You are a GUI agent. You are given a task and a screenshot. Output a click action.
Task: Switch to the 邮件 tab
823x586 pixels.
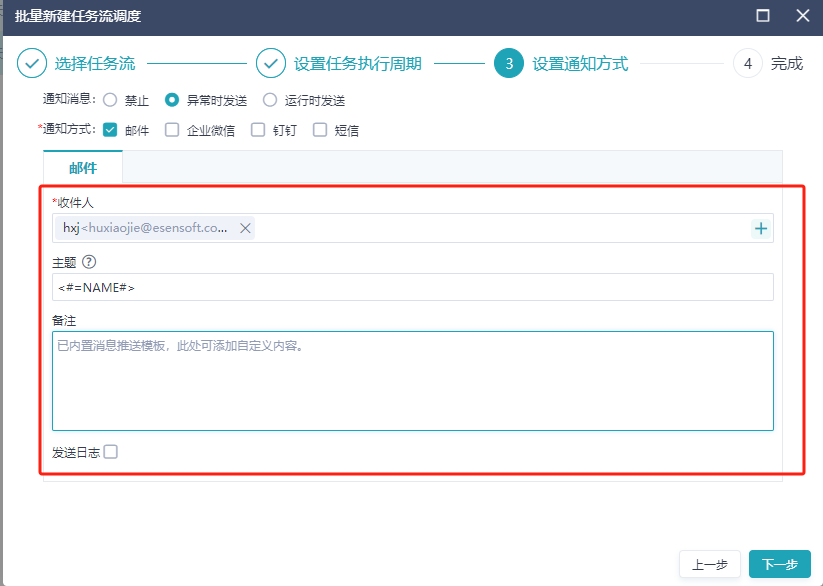(x=83, y=167)
